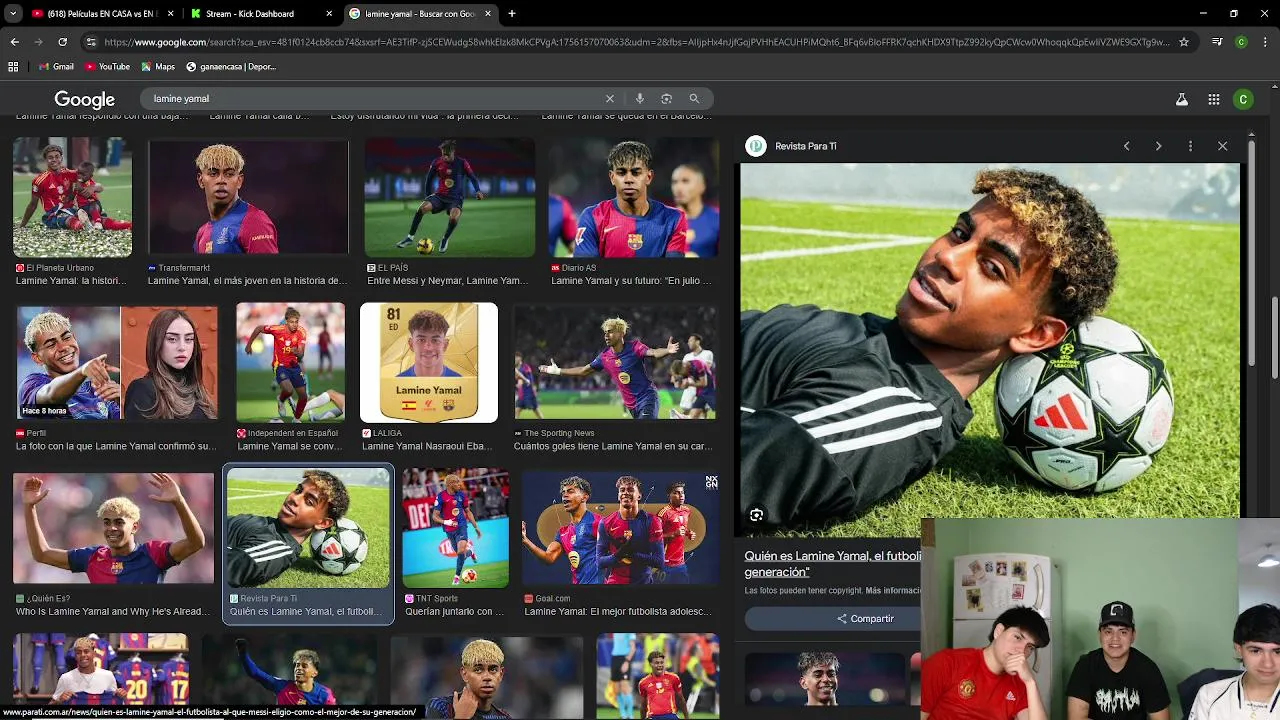1280x720 pixels.
Task: Click Revista Para Ti source in preview header
Action: [x=806, y=146]
